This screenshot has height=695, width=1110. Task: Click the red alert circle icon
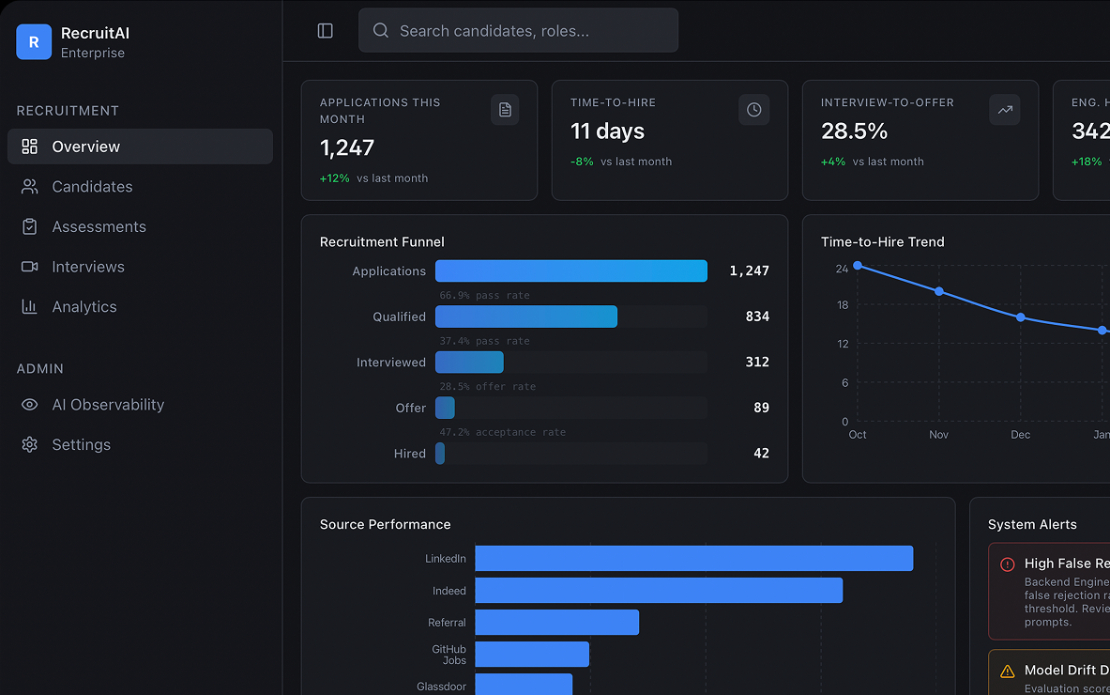(x=1007, y=564)
